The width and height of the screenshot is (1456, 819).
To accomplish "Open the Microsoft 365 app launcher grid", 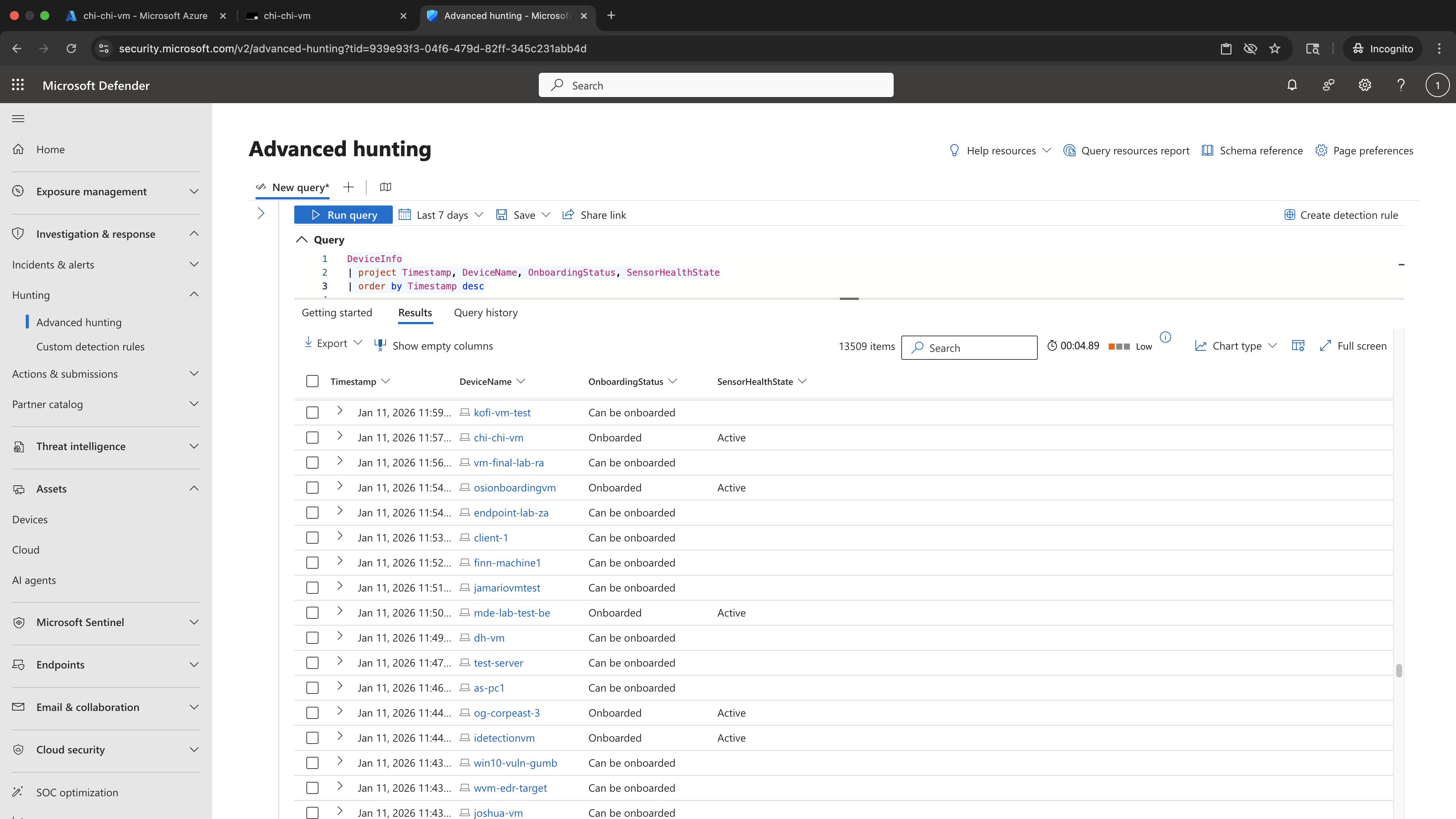I will click(17, 85).
